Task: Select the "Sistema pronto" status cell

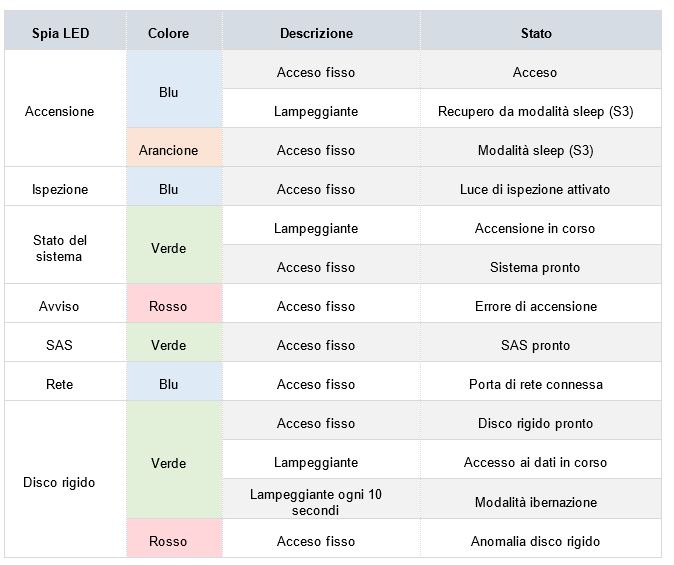Action: coord(535,267)
